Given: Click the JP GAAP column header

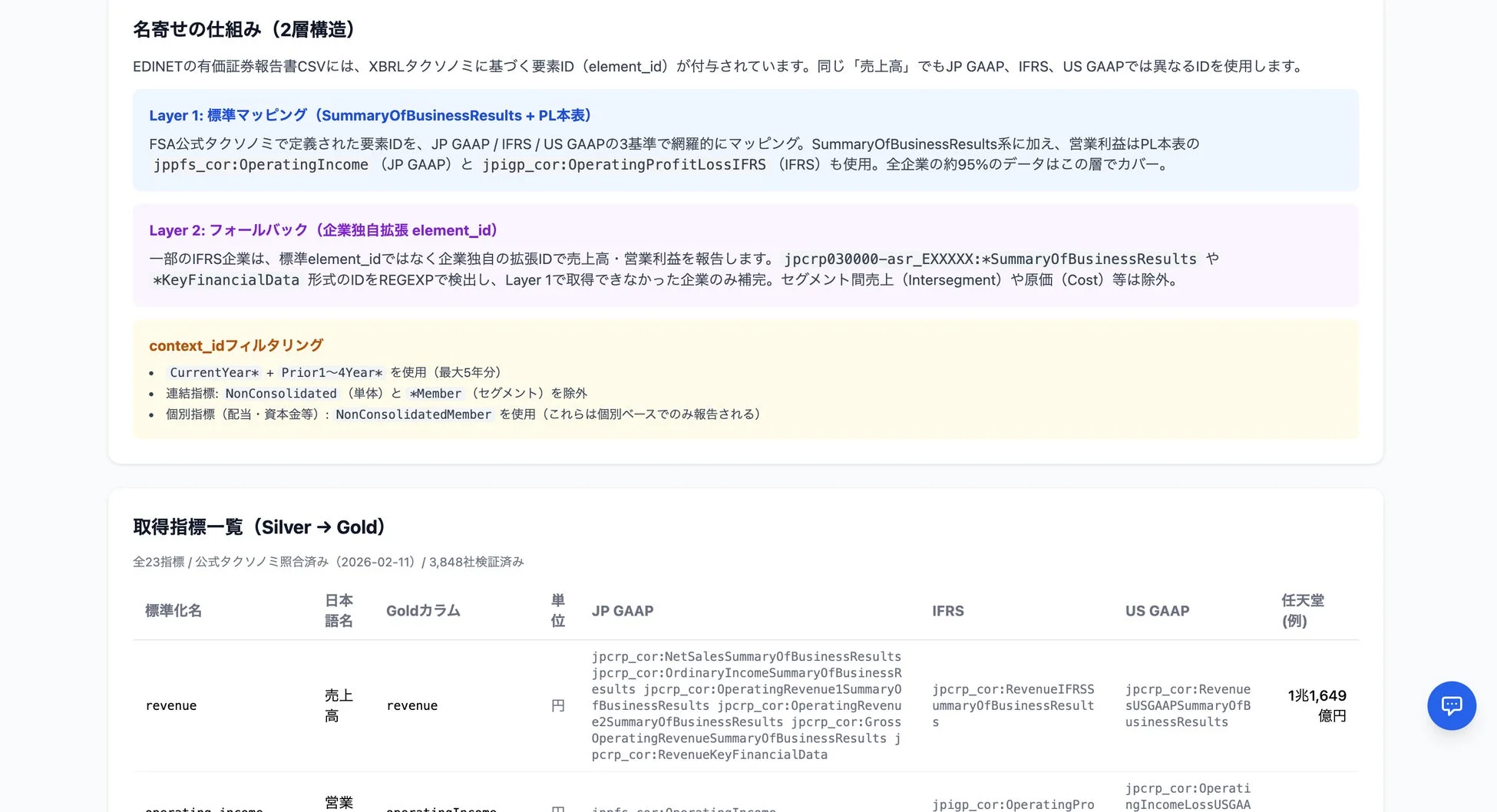Looking at the screenshot, I should coord(622,611).
